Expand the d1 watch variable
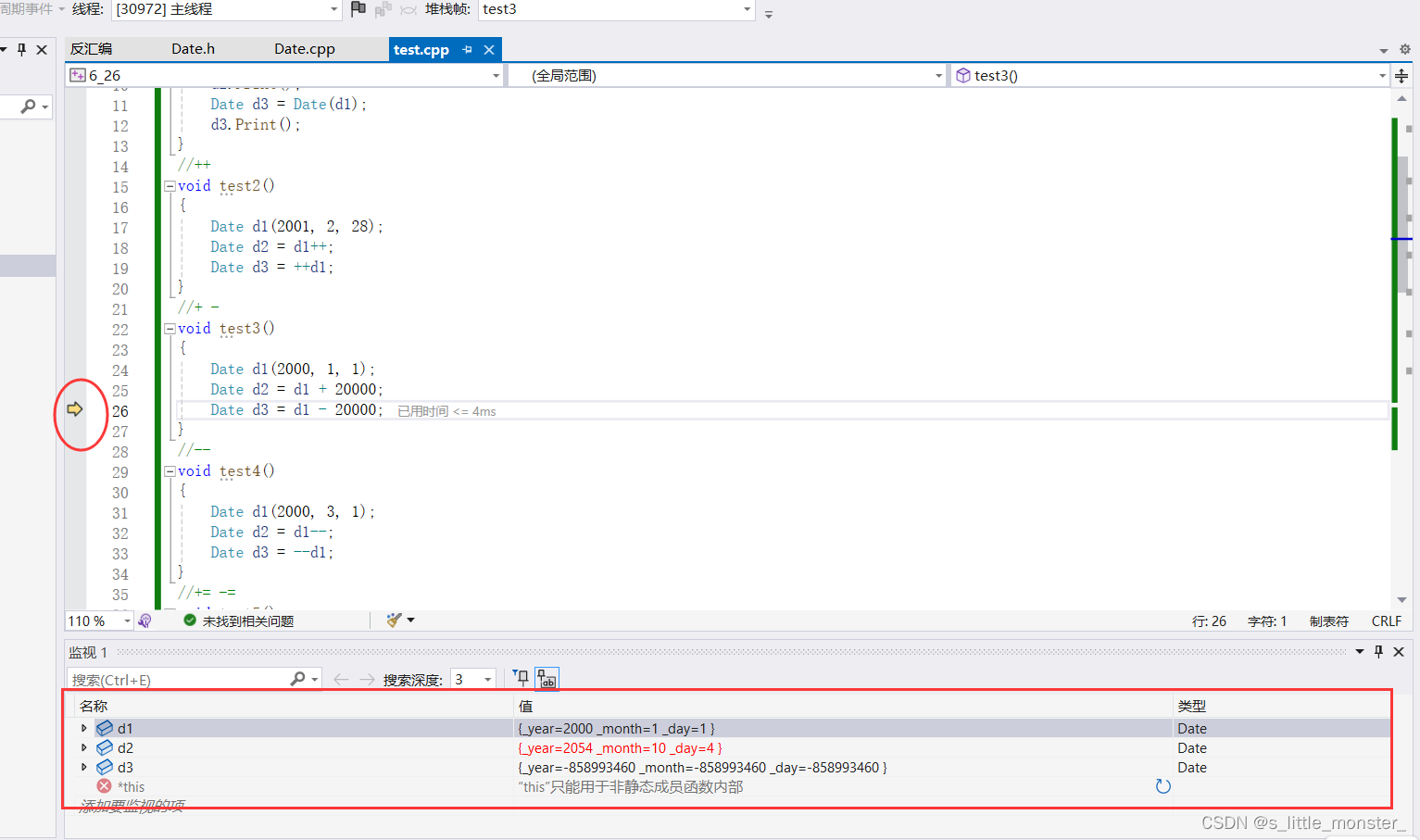The height and width of the screenshot is (840, 1420). [x=84, y=728]
